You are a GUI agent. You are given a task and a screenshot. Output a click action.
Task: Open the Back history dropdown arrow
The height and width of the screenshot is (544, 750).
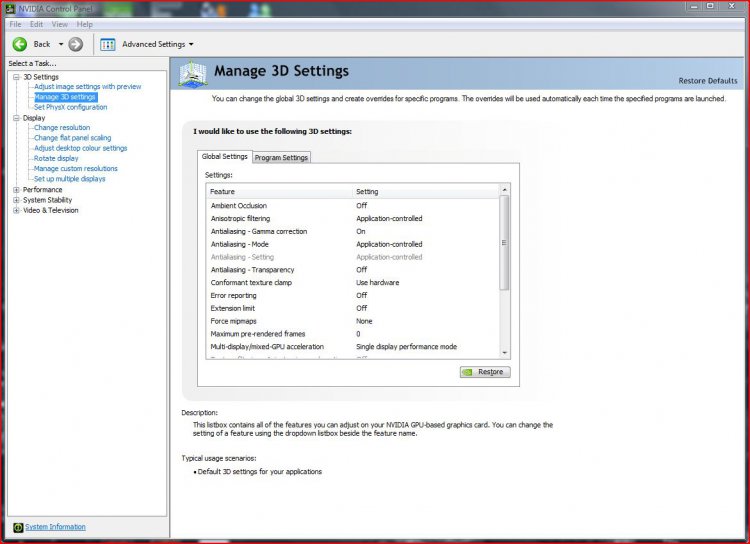61,44
